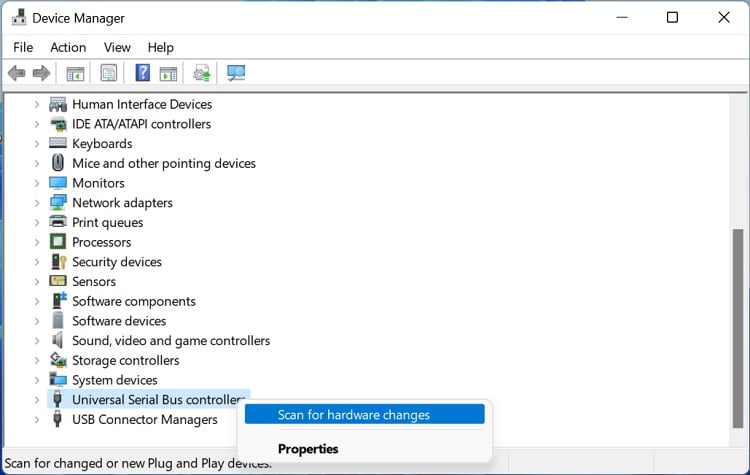The height and width of the screenshot is (475, 750).
Task: Select the Software devices icon
Action: (x=58, y=320)
